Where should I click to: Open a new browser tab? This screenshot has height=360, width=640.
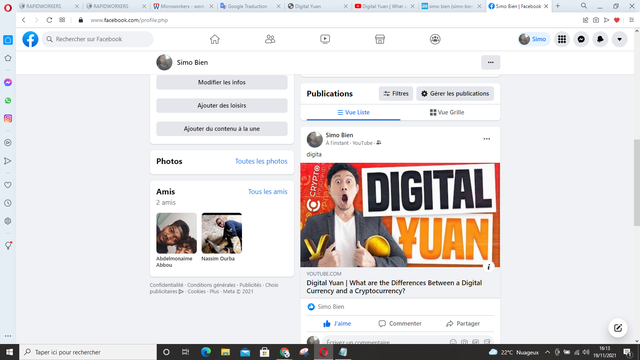(x=558, y=6)
